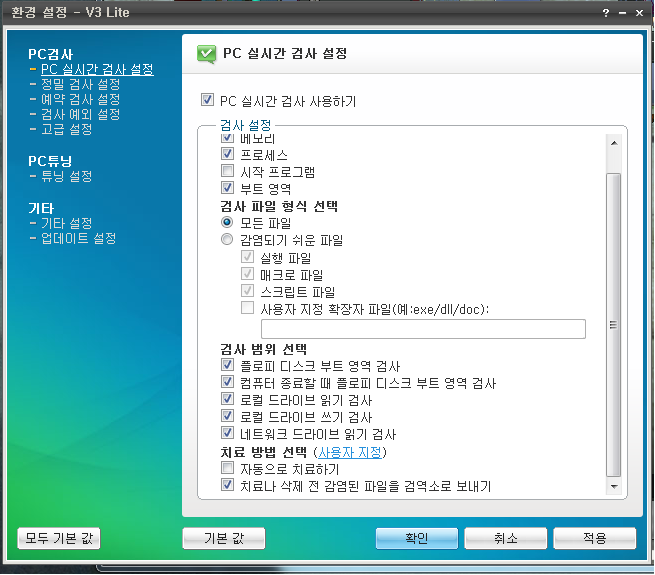The image size is (655, 575).
Task: Open 튜닝 설정 under PC튜닝
Action: coord(66,176)
